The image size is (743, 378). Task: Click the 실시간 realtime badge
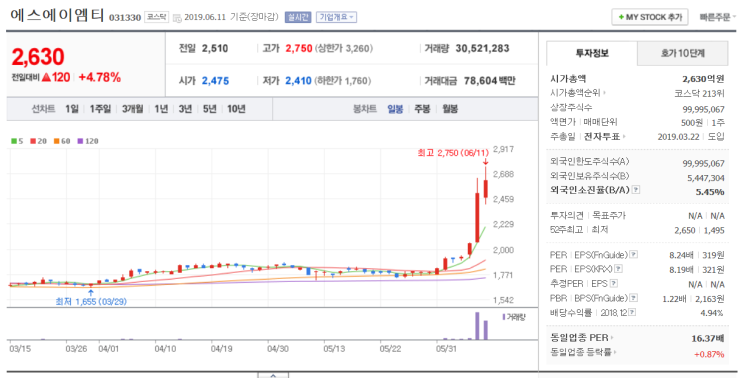point(298,17)
